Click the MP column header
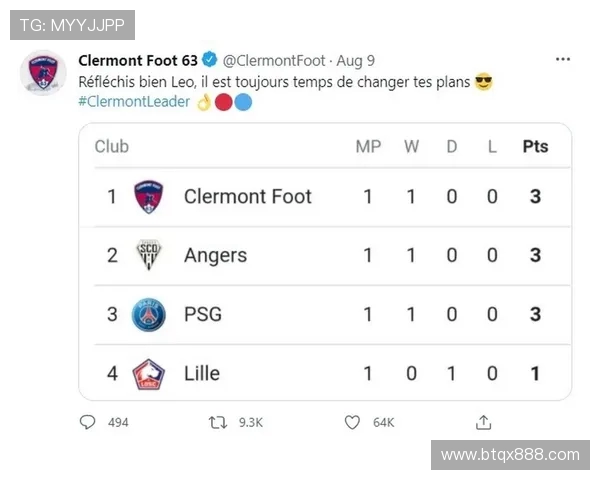This screenshot has width=600, height=480. click(x=368, y=146)
